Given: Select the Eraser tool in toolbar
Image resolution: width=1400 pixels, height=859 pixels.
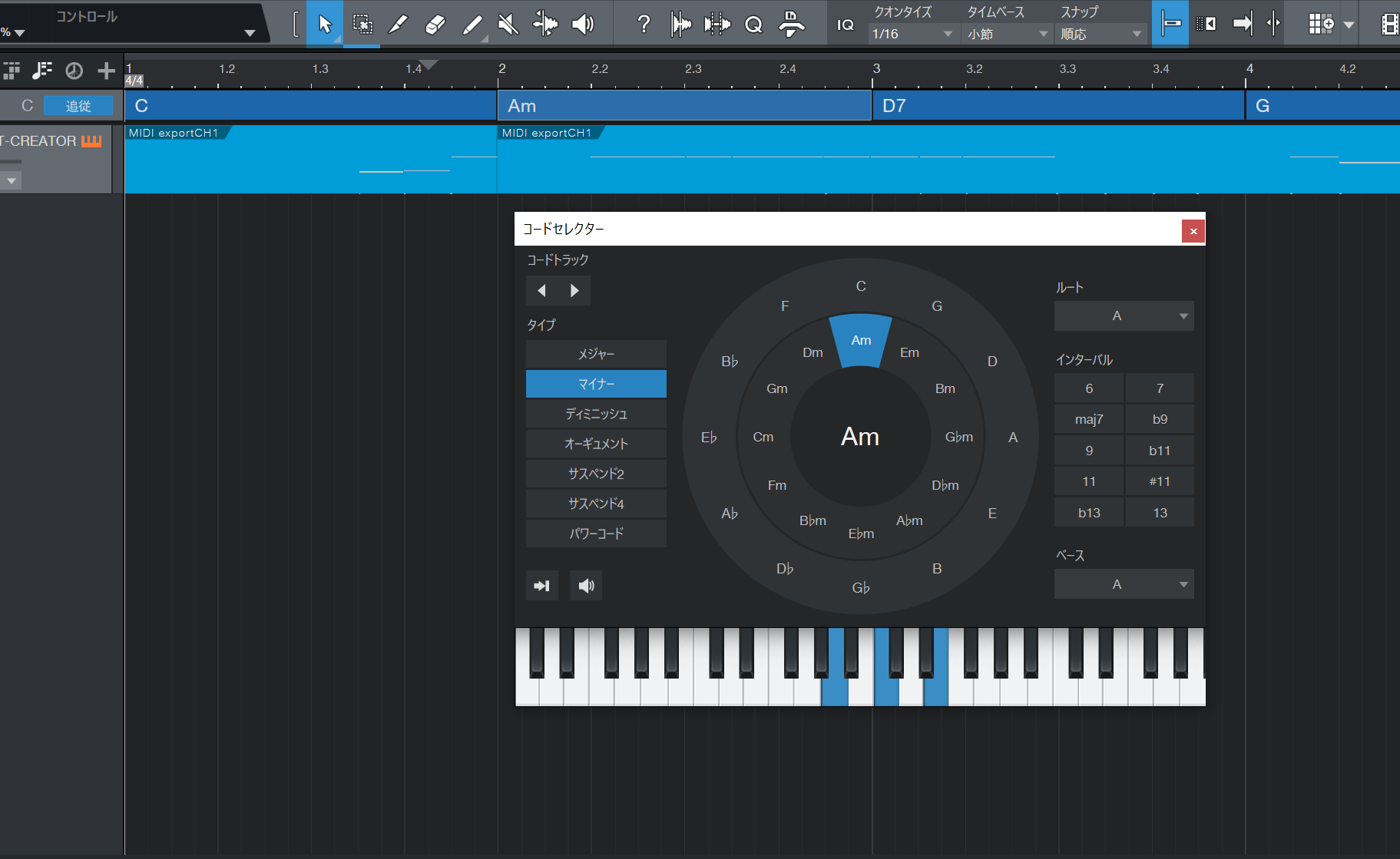Looking at the screenshot, I should tap(435, 25).
